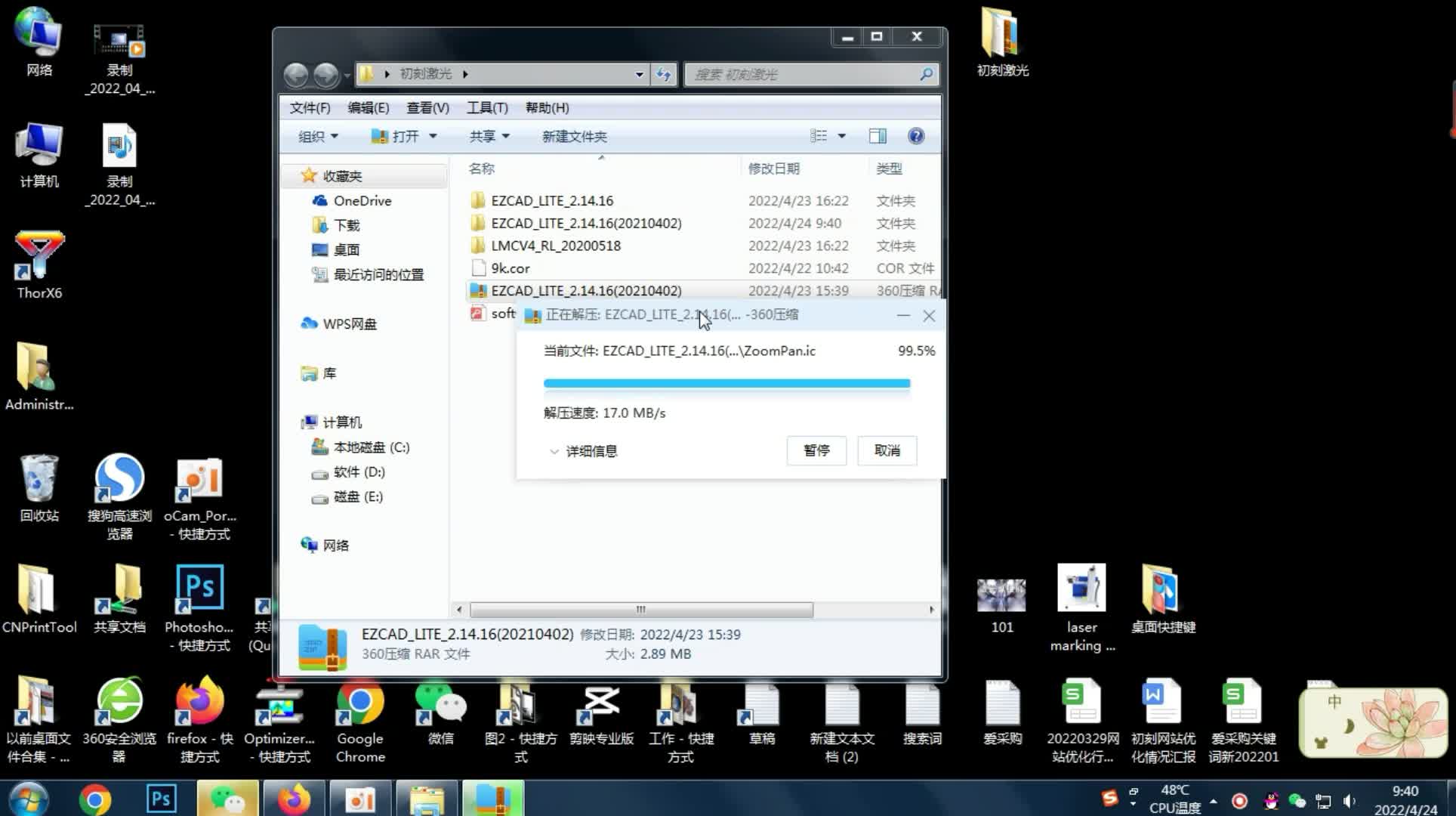Open the 组织 dropdown menu
Image resolution: width=1456 pixels, height=816 pixels.
point(318,137)
